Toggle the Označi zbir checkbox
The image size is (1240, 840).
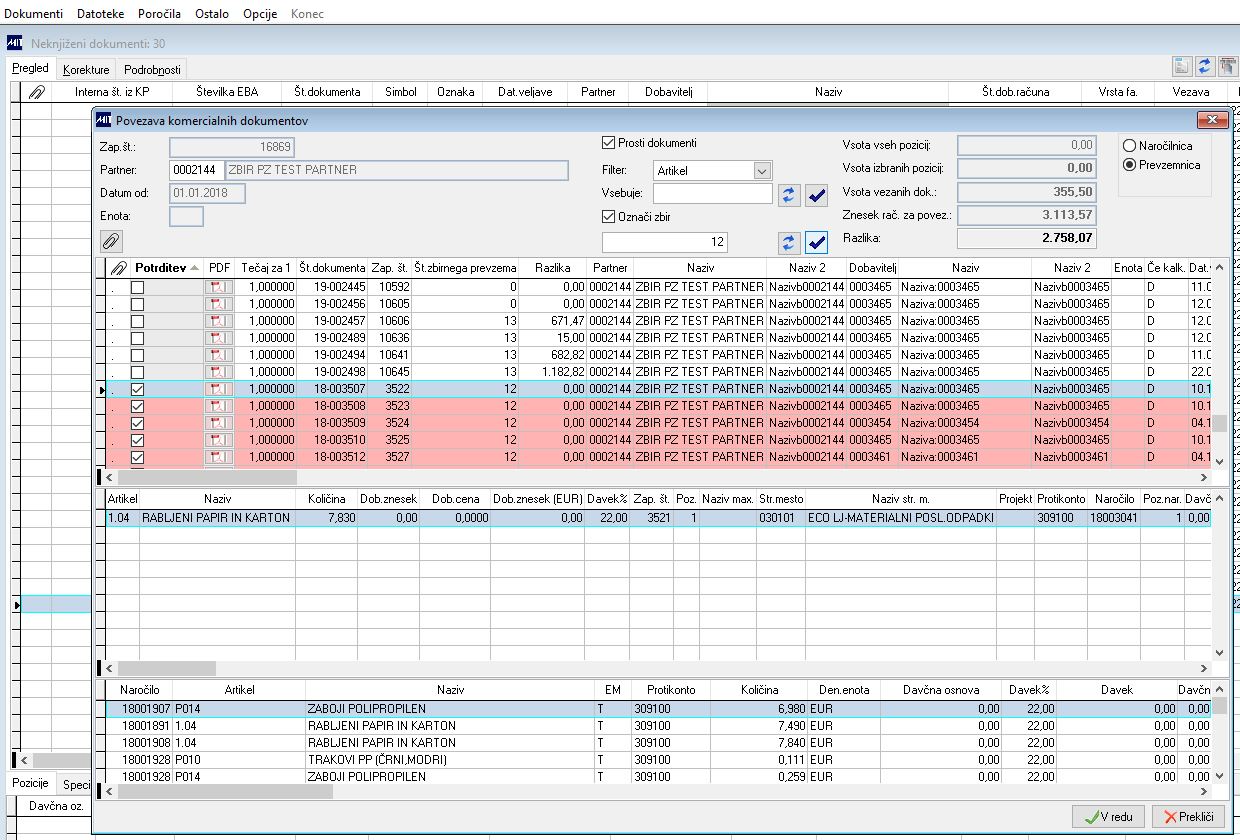click(x=609, y=216)
